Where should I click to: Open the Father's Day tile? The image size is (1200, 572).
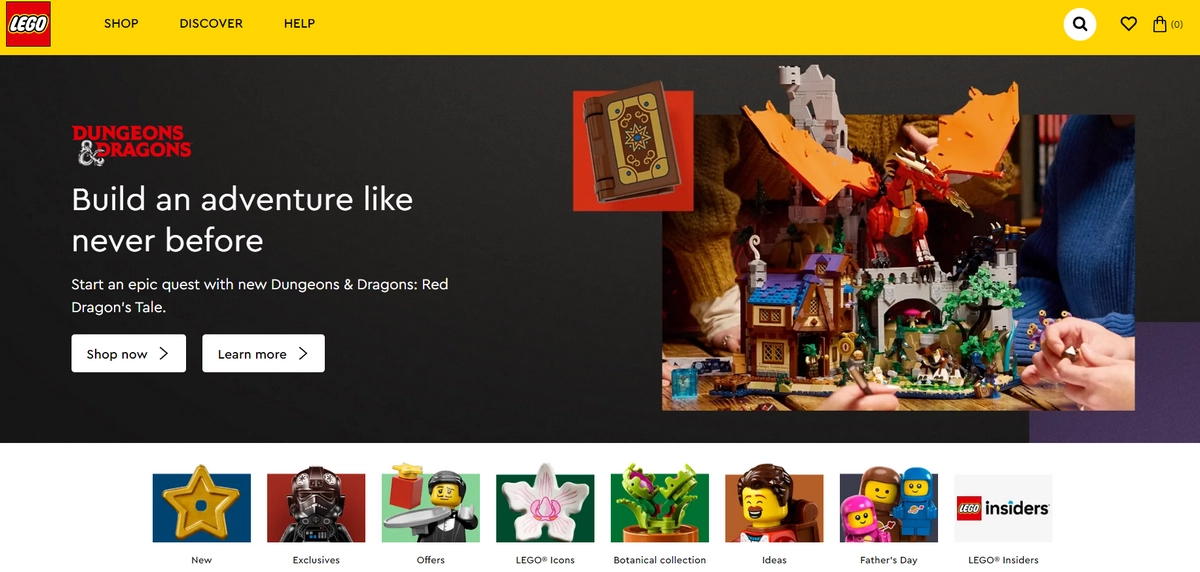tap(889, 508)
